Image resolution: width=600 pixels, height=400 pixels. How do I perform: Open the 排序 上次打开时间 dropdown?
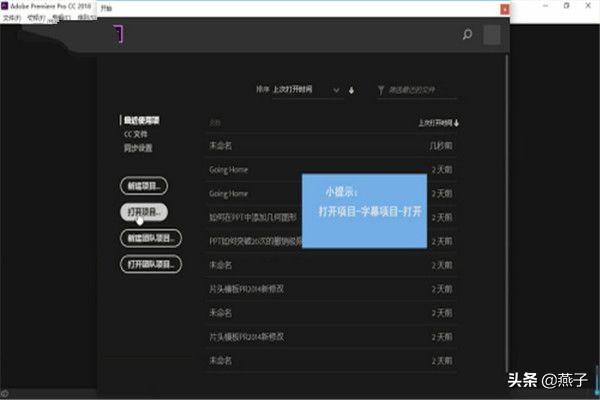click(x=308, y=90)
